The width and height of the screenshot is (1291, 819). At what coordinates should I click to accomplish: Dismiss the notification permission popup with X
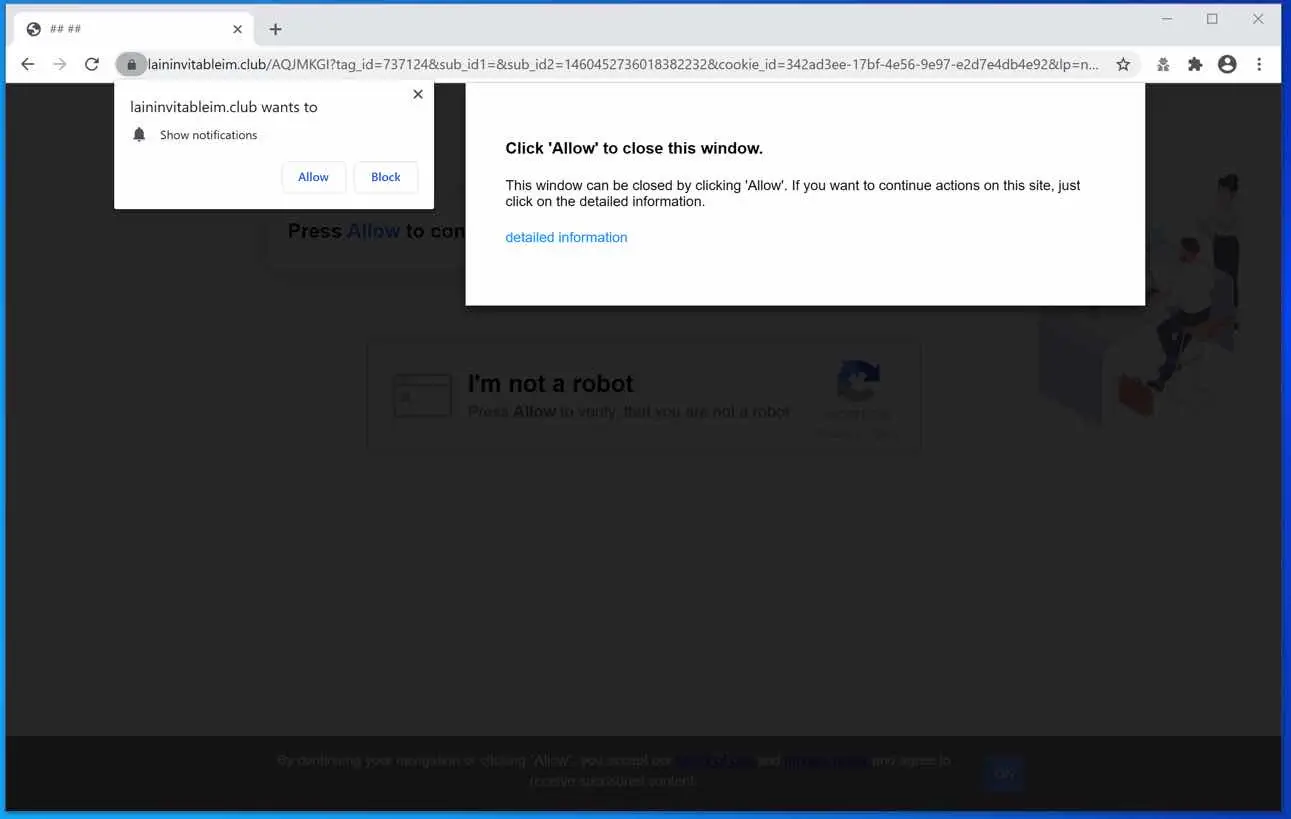pyautogui.click(x=418, y=94)
